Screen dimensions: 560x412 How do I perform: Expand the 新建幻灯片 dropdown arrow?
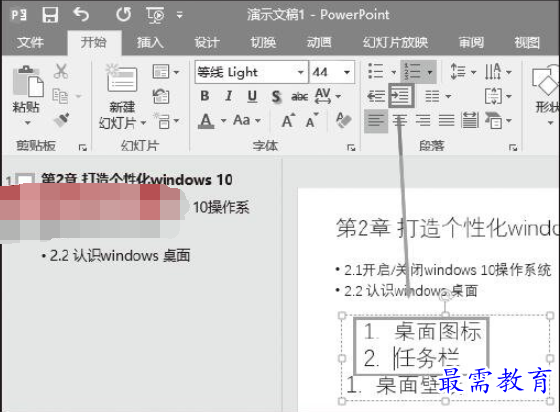pos(143,123)
